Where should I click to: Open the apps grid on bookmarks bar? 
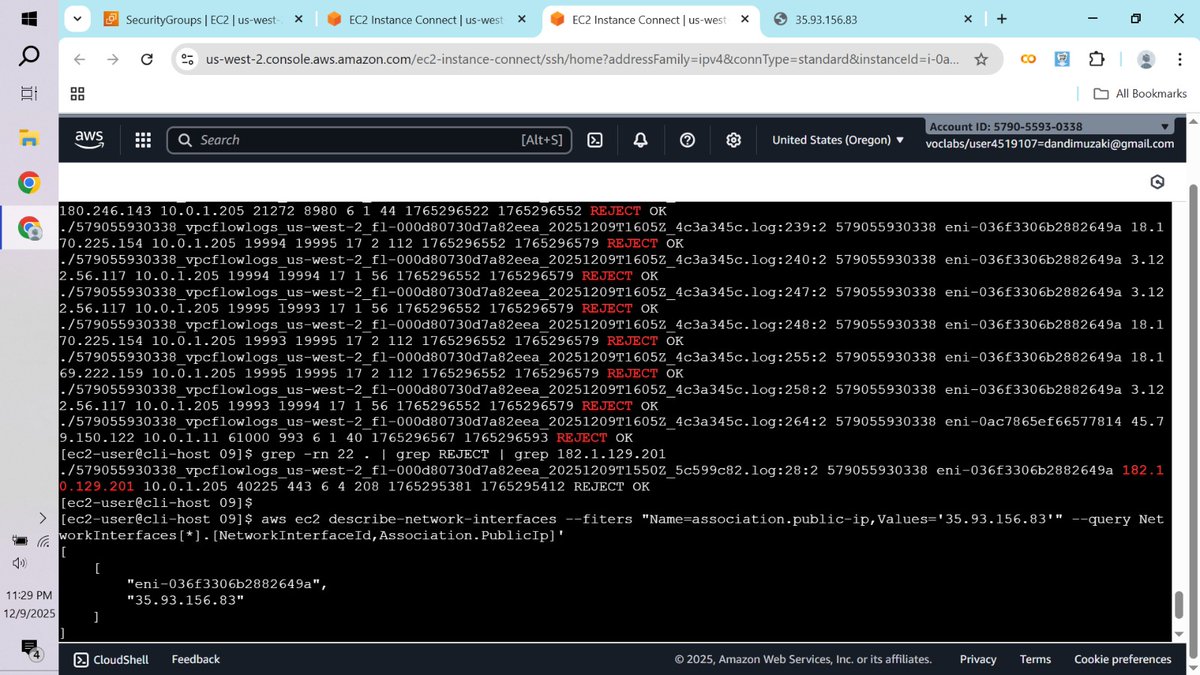pos(78,94)
